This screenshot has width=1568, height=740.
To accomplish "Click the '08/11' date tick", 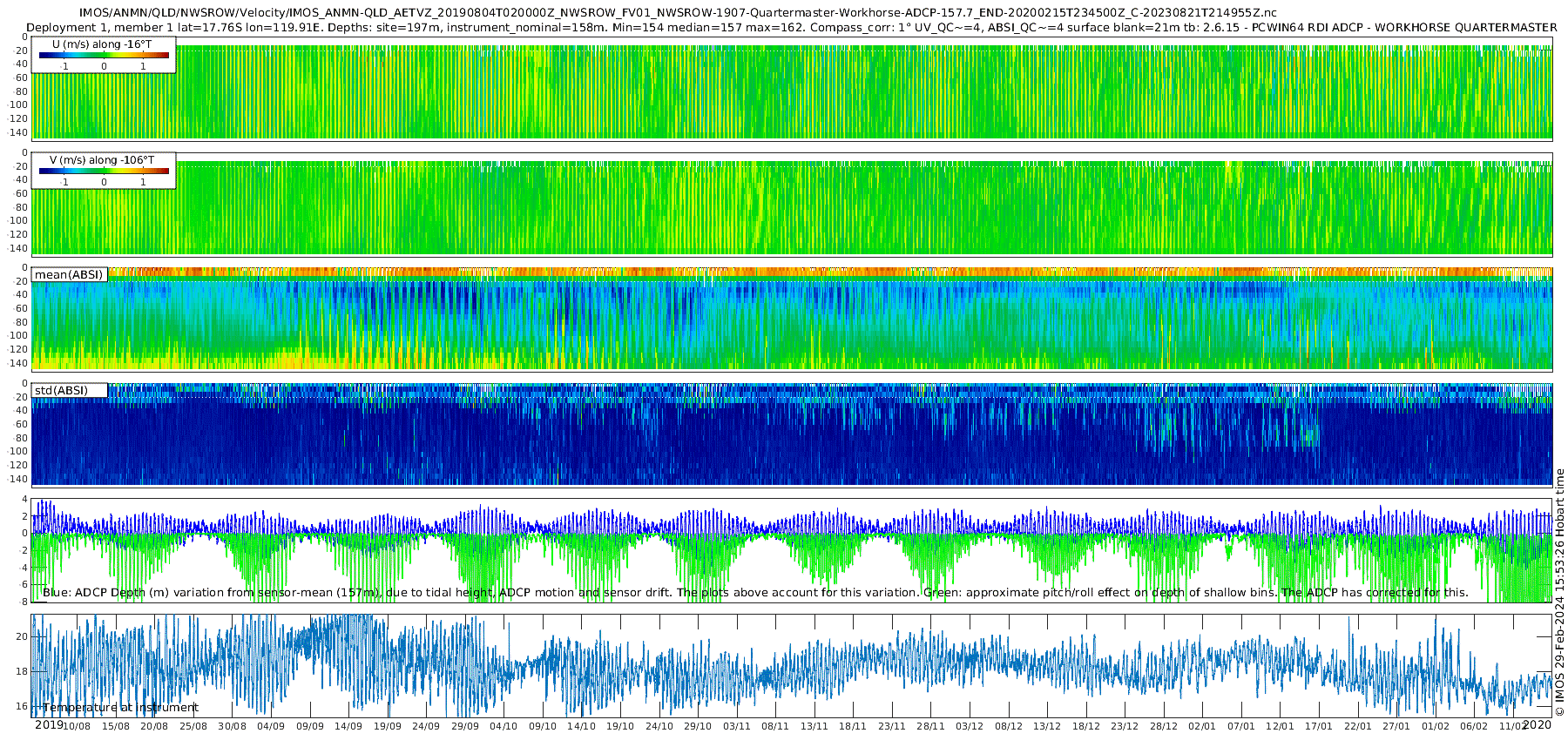I will (775, 726).
